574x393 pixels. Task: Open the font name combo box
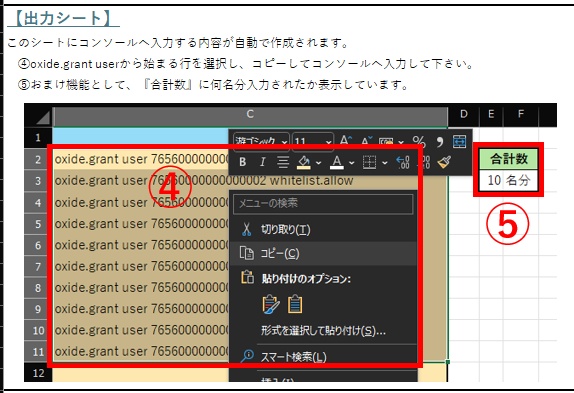pyautogui.click(x=261, y=141)
